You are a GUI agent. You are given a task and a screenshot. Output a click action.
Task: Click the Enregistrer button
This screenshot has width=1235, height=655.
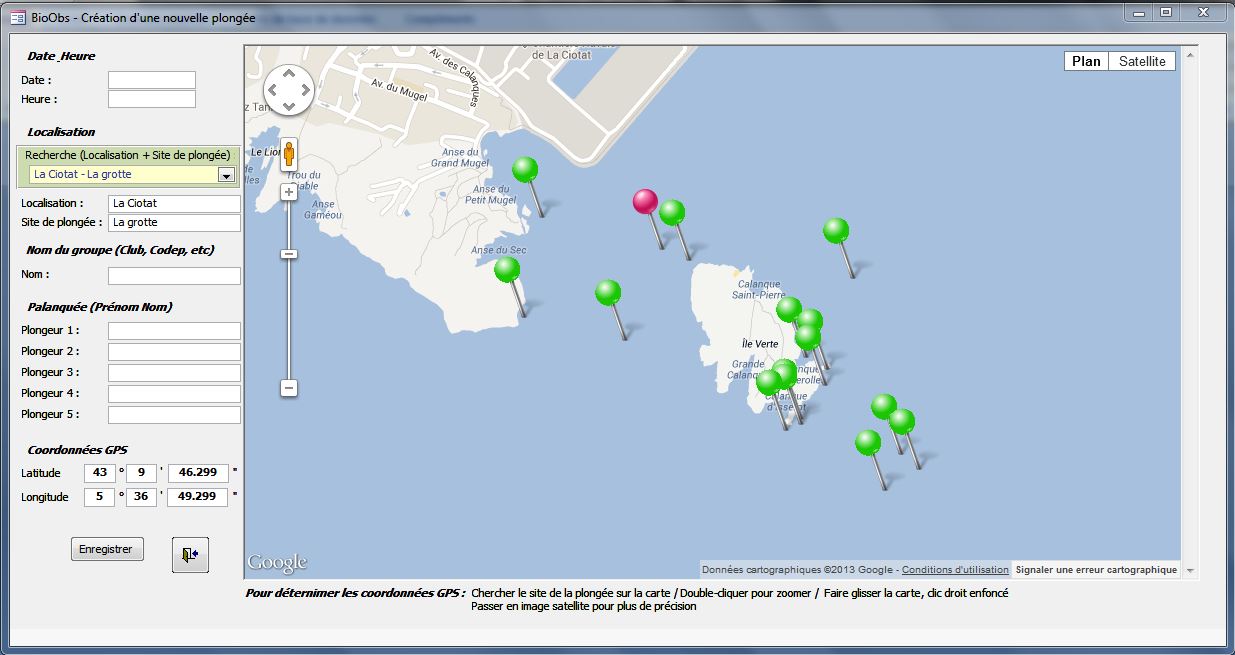(107, 549)
